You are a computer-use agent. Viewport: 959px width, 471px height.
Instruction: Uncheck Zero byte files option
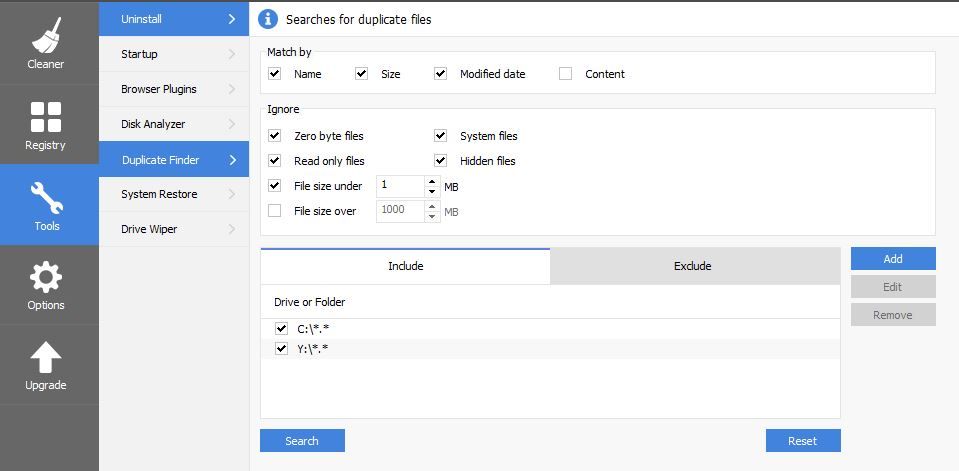coord(275,136)
